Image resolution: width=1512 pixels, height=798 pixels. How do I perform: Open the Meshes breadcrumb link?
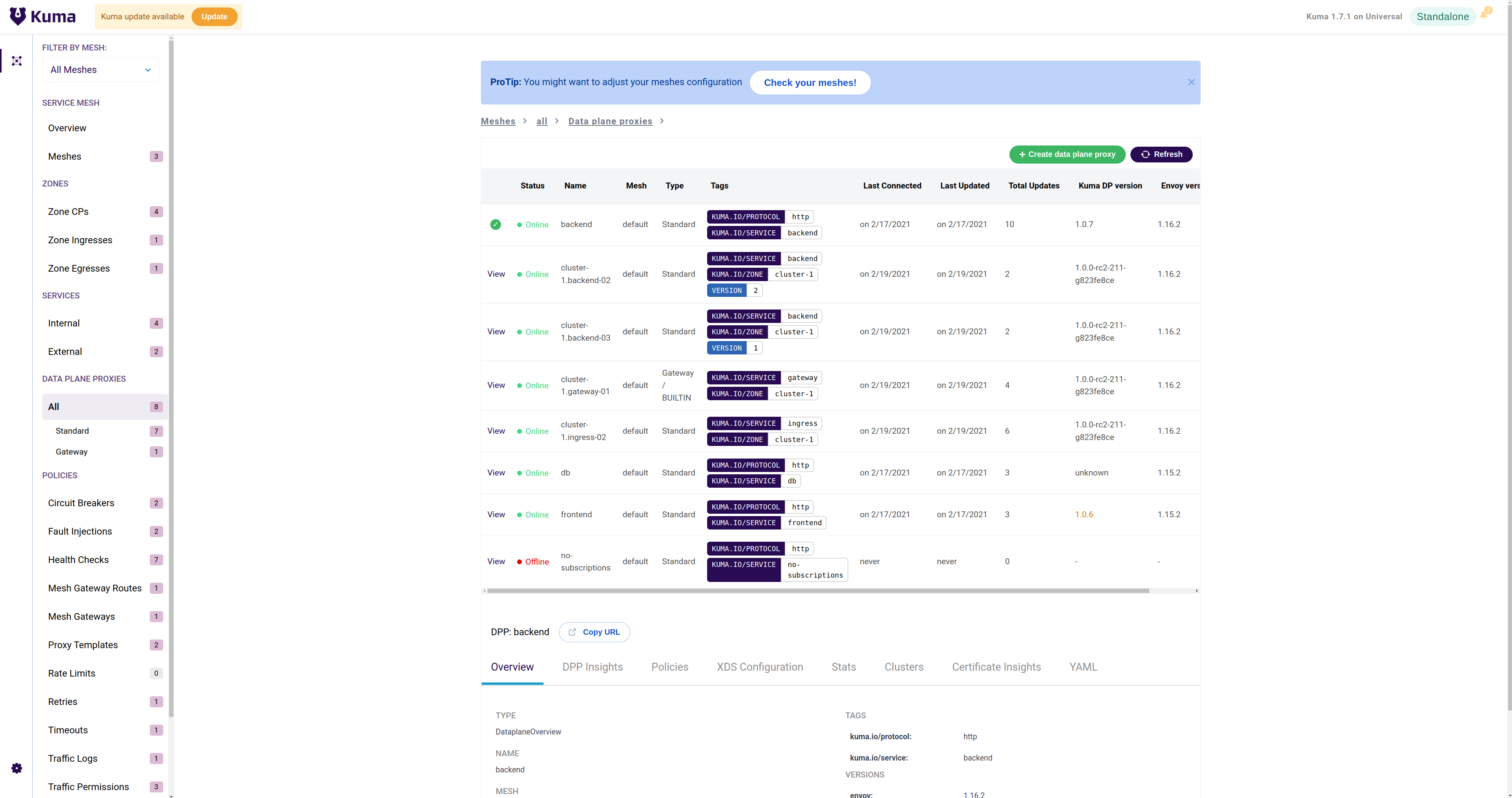click(498, 121)
